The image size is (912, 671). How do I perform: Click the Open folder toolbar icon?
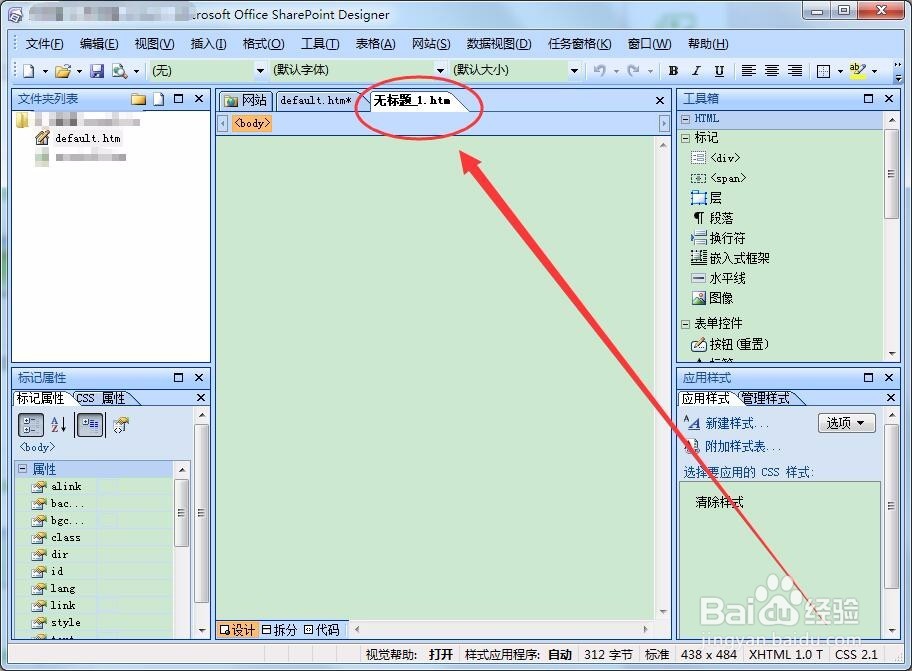point(62,71)
